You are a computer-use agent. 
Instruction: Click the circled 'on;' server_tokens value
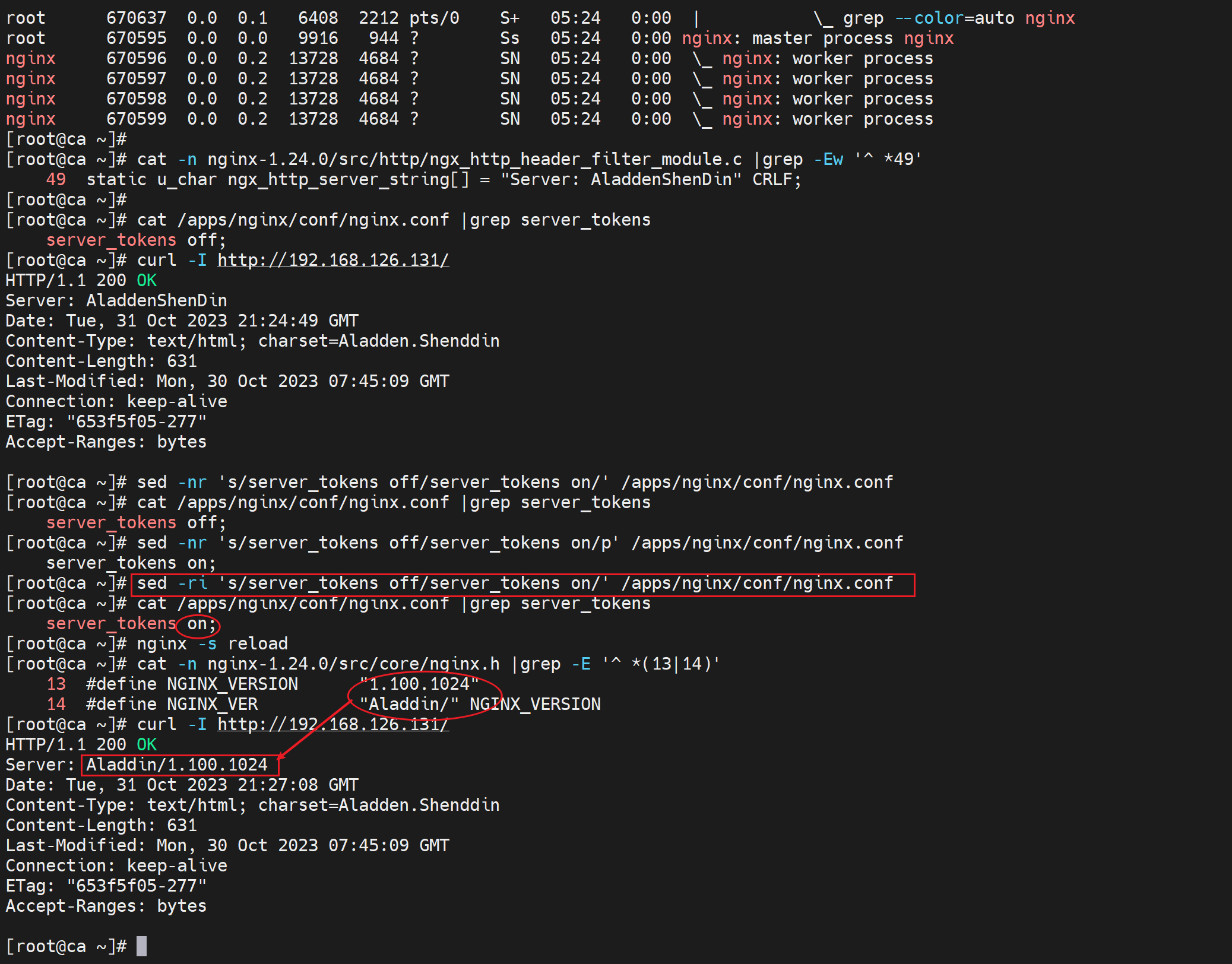coord(198,624)
